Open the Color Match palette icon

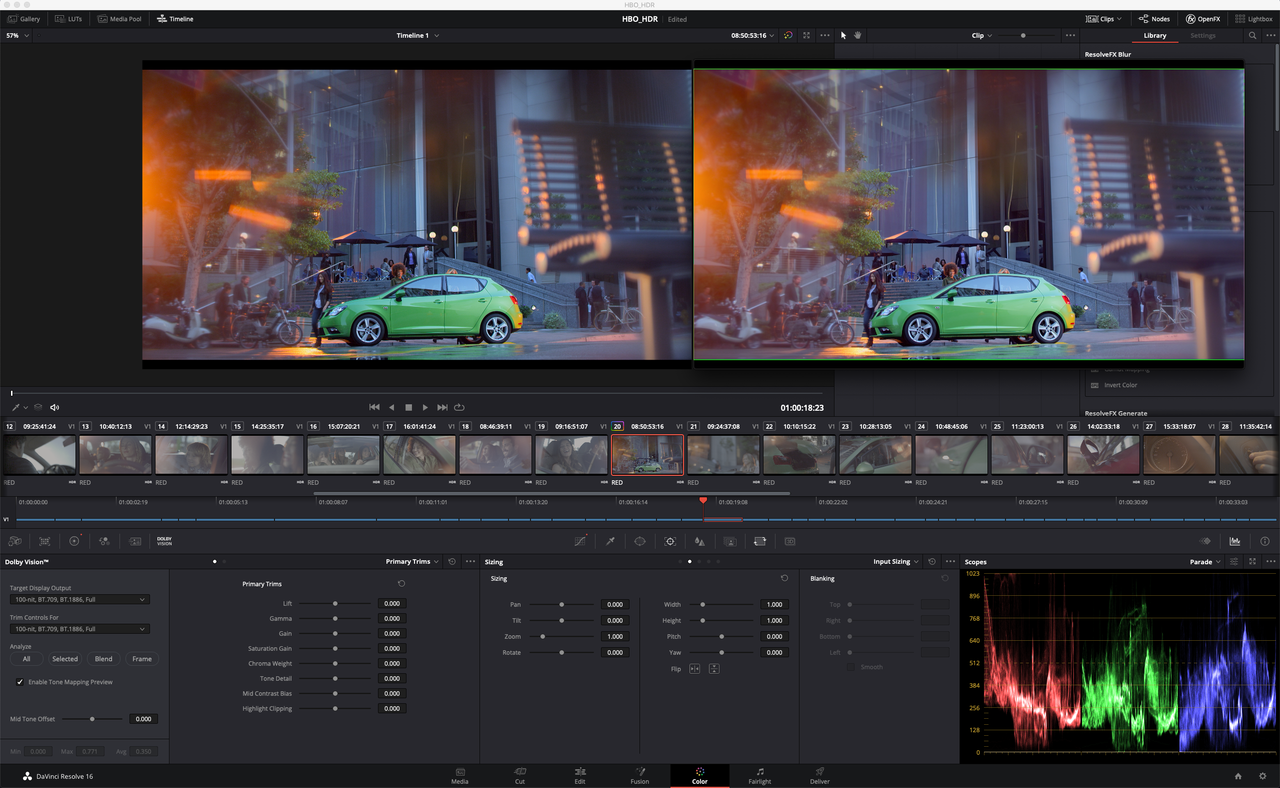tap(44, 541)
